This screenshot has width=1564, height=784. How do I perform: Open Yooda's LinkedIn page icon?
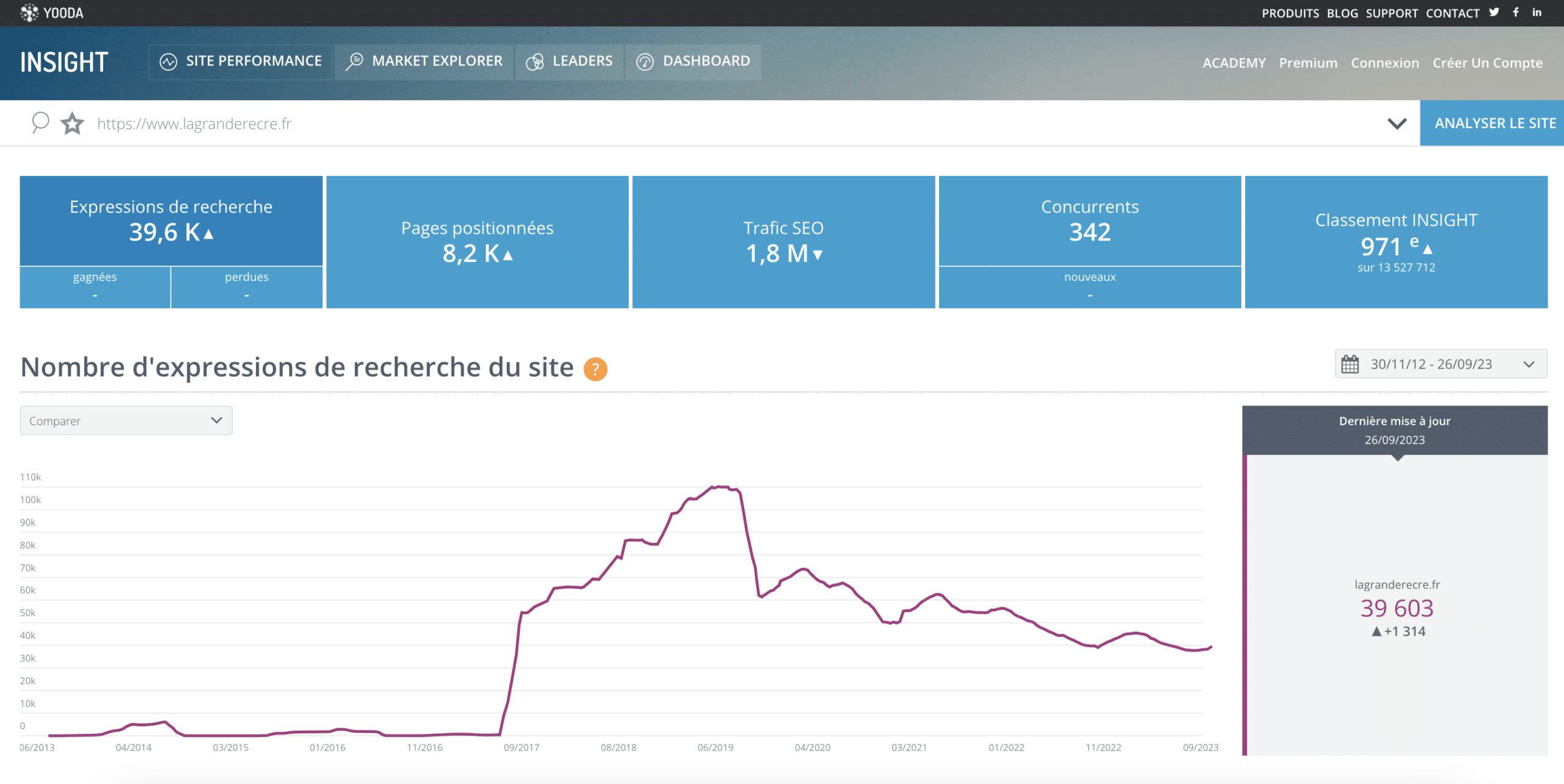(x=1537, y=12)
